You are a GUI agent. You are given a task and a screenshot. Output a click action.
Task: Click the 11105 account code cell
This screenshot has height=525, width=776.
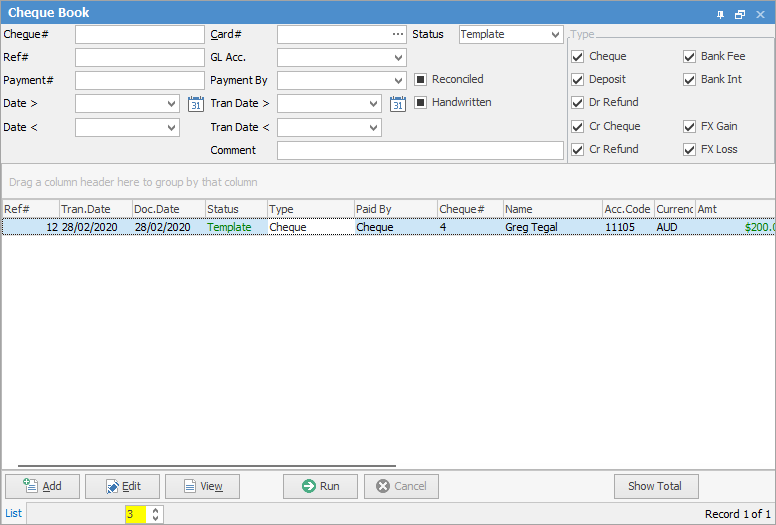pyautogui.click(x=629, y=227)
